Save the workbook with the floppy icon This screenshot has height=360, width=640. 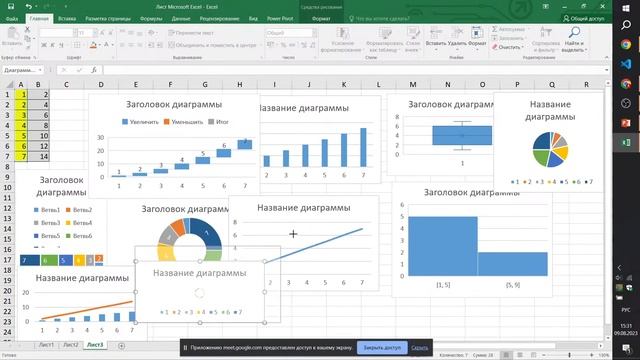tap(11, 7)
